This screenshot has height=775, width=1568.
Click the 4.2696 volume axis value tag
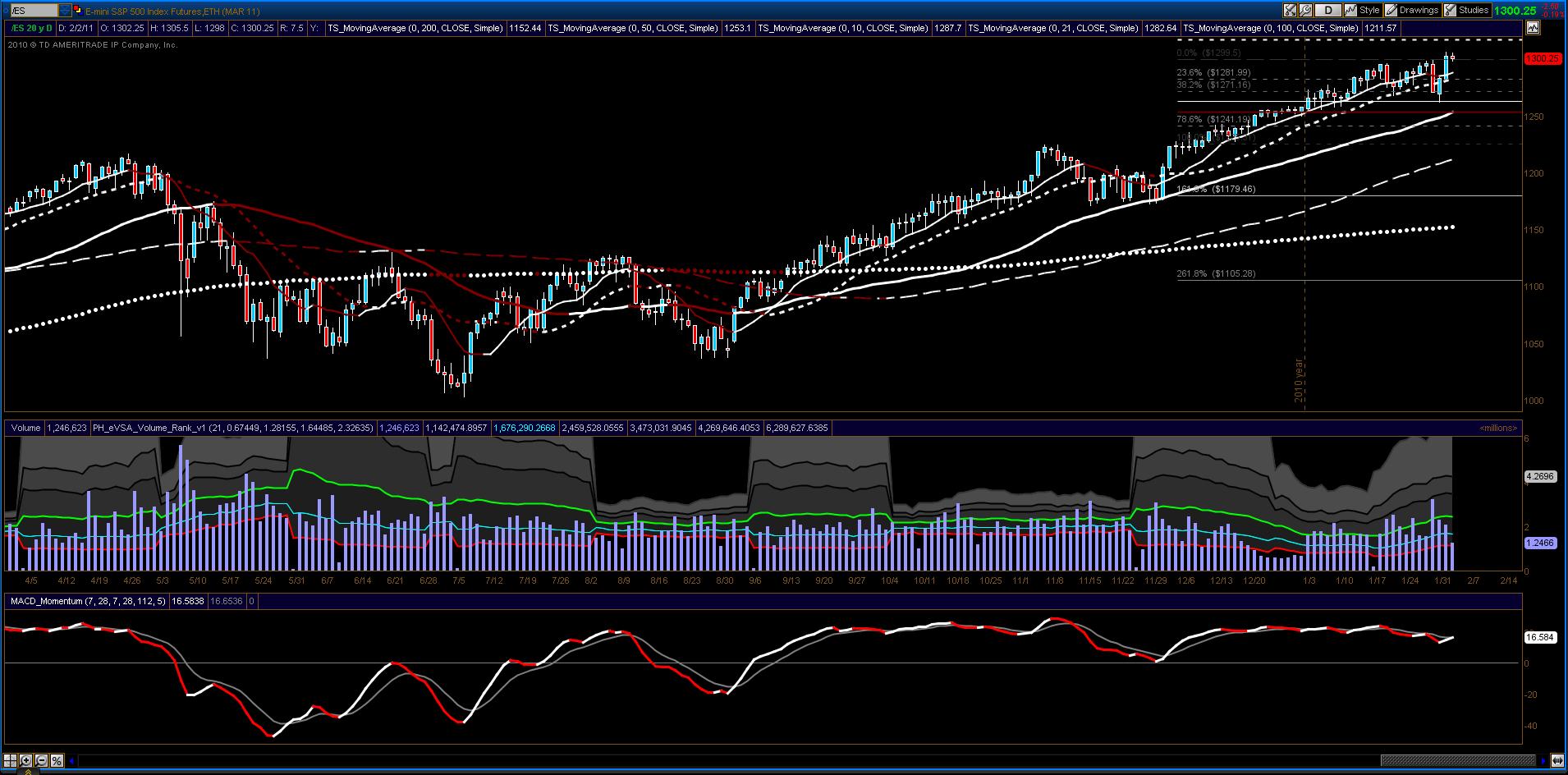1540,475
